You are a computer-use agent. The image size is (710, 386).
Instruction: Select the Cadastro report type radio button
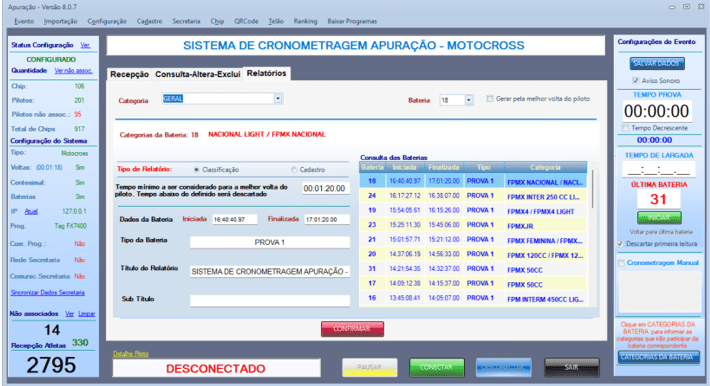coord(294,170)
